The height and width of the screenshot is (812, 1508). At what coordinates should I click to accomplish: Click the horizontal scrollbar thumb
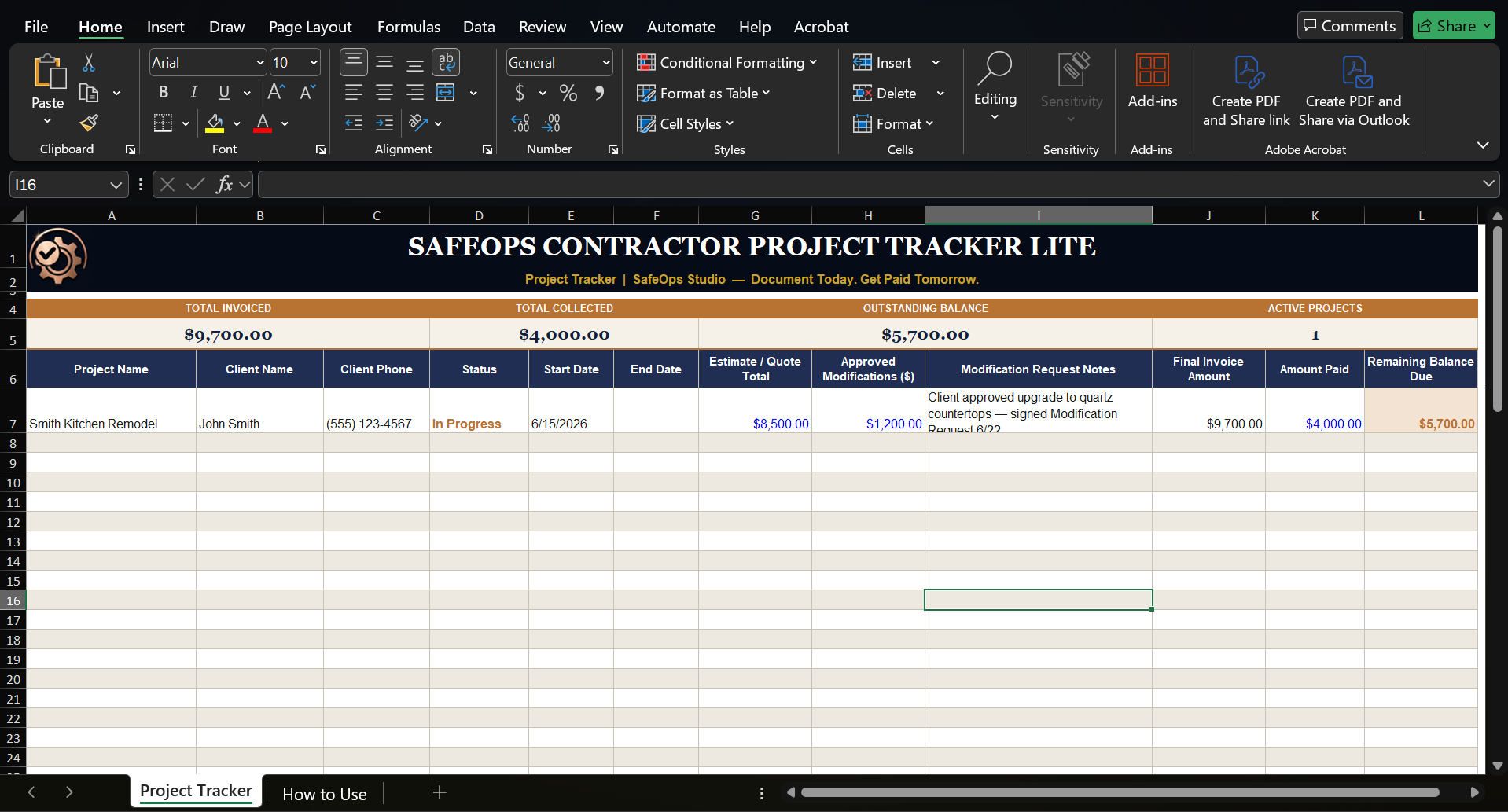click(1120, 792)
